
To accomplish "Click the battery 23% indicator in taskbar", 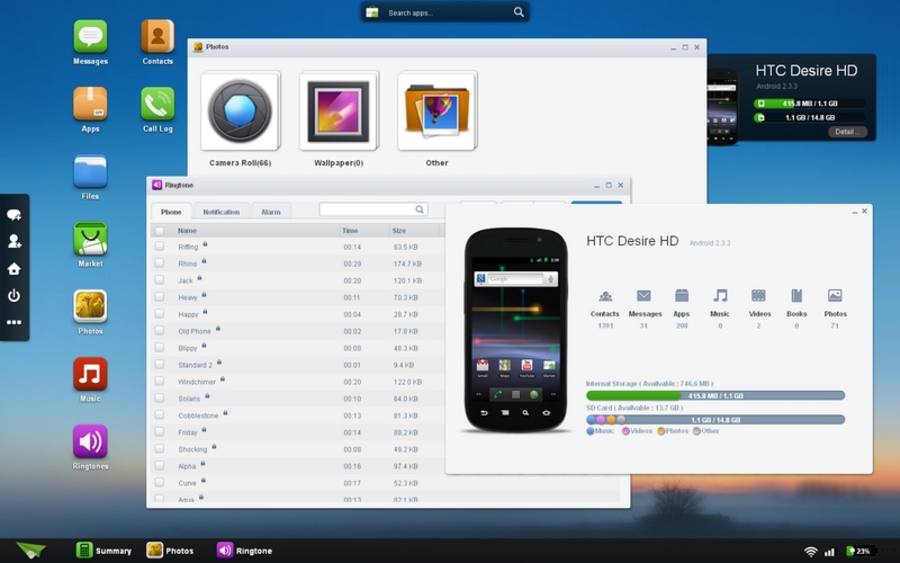I will click(x=859, y=551).
